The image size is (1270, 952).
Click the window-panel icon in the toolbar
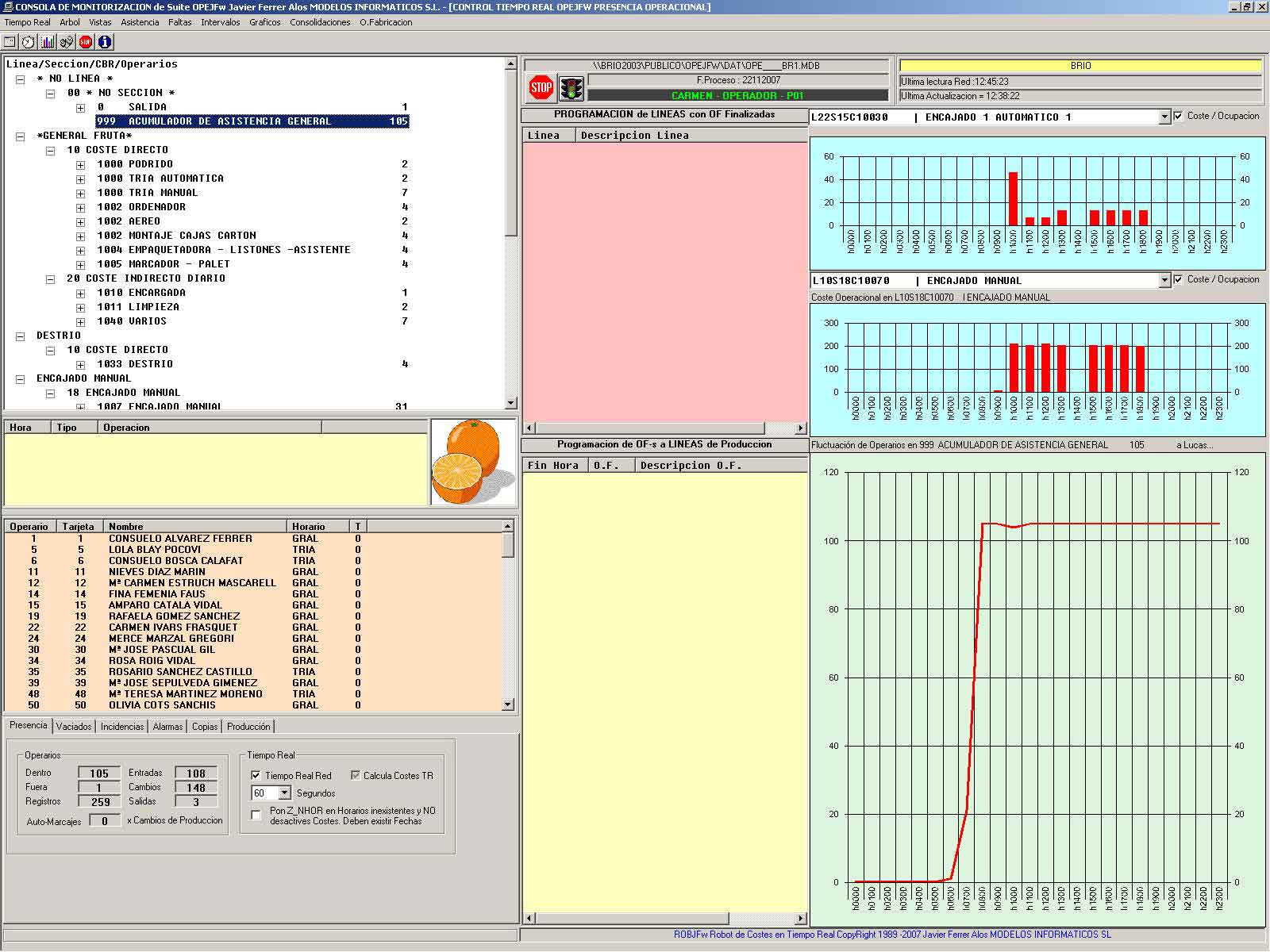[10, 42]
